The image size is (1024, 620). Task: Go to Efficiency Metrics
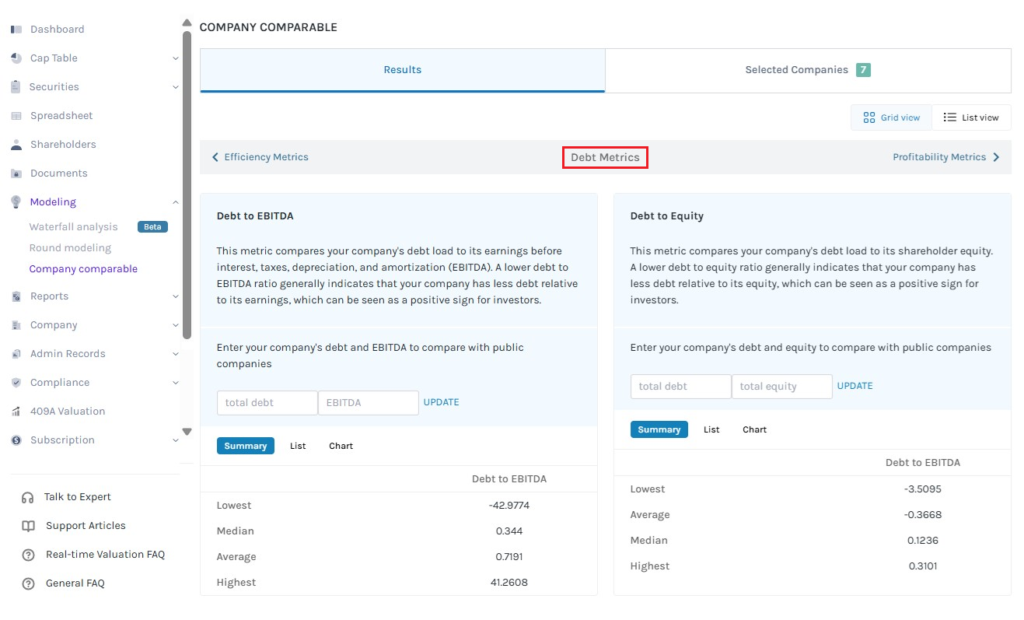[260, 157]
